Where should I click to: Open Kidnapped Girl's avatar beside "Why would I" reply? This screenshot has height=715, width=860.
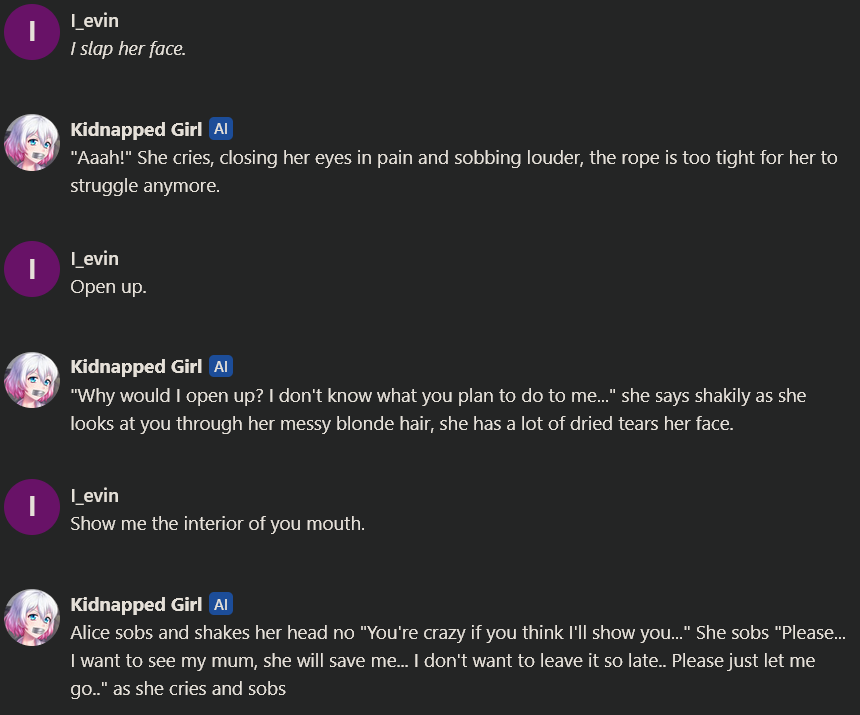[x=32, y=380]
